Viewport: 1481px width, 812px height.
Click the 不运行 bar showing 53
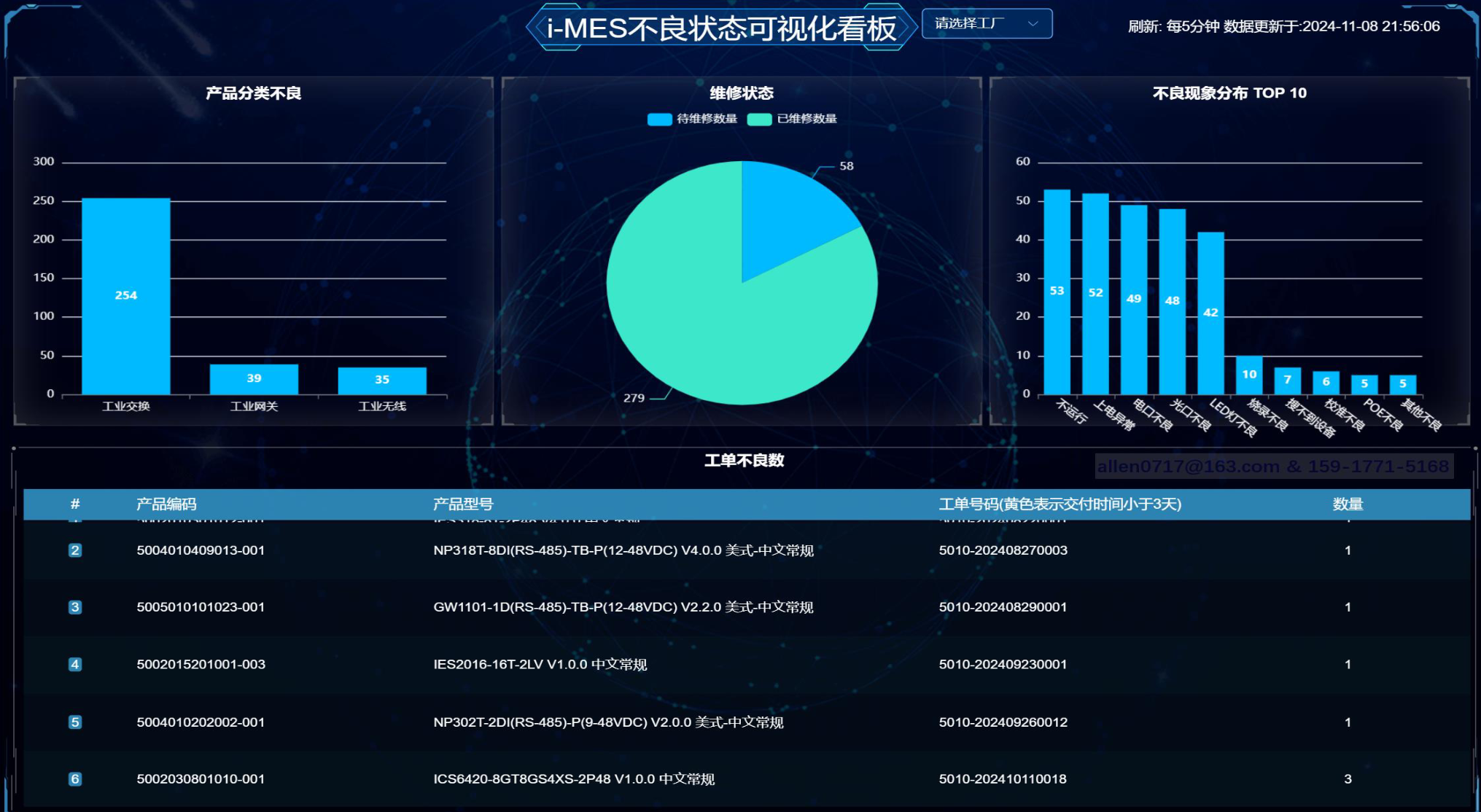(x=1057, y=292)
